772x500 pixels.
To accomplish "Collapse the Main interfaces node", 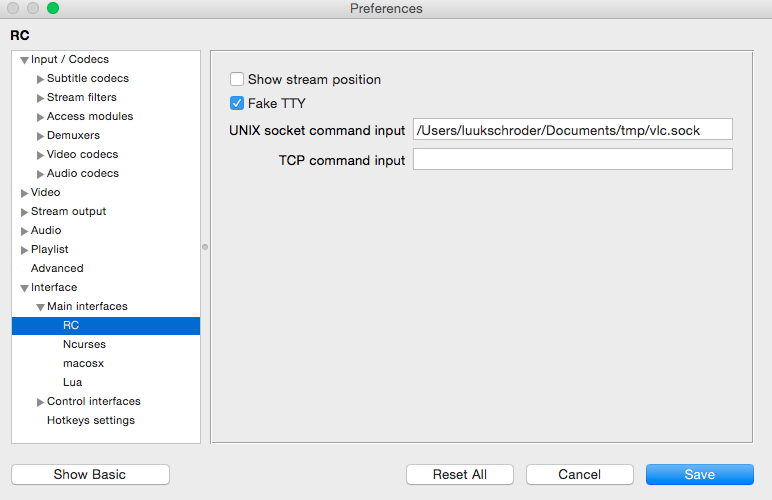I will (x=40, y=307).
